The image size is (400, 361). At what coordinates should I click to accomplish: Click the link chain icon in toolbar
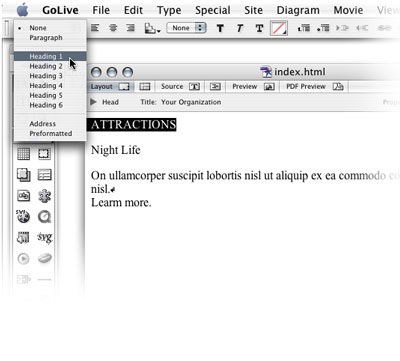384,28
